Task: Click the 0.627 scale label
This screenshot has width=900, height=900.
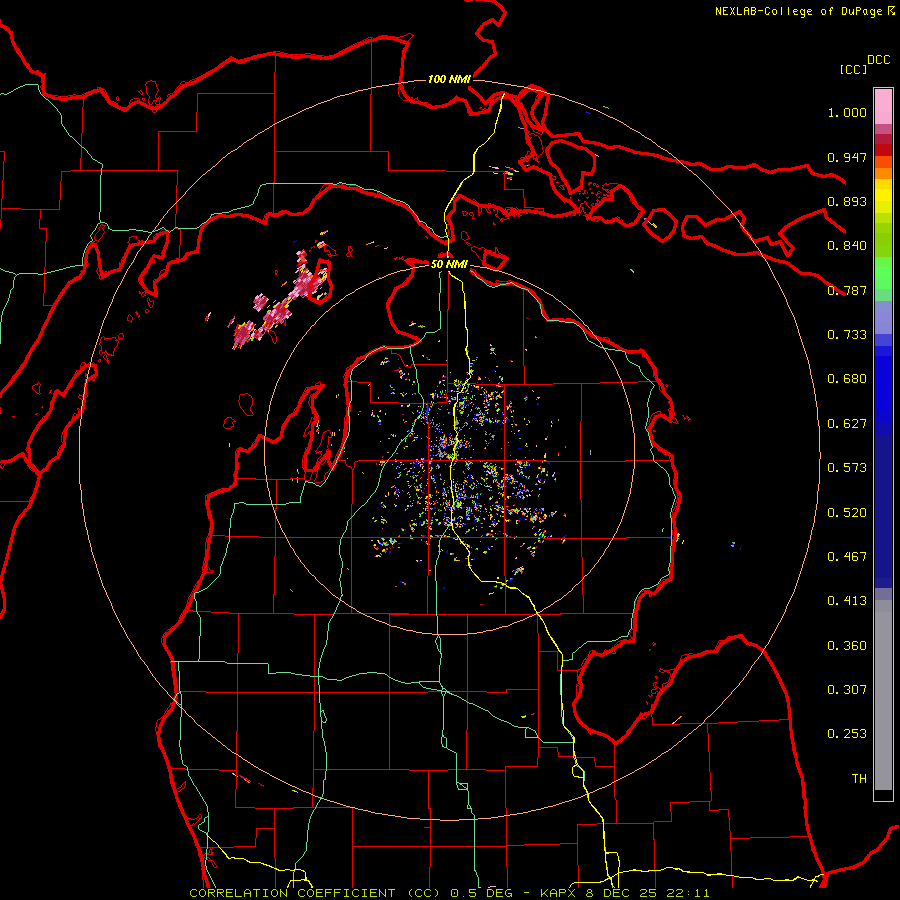Action: click(847, 424)
